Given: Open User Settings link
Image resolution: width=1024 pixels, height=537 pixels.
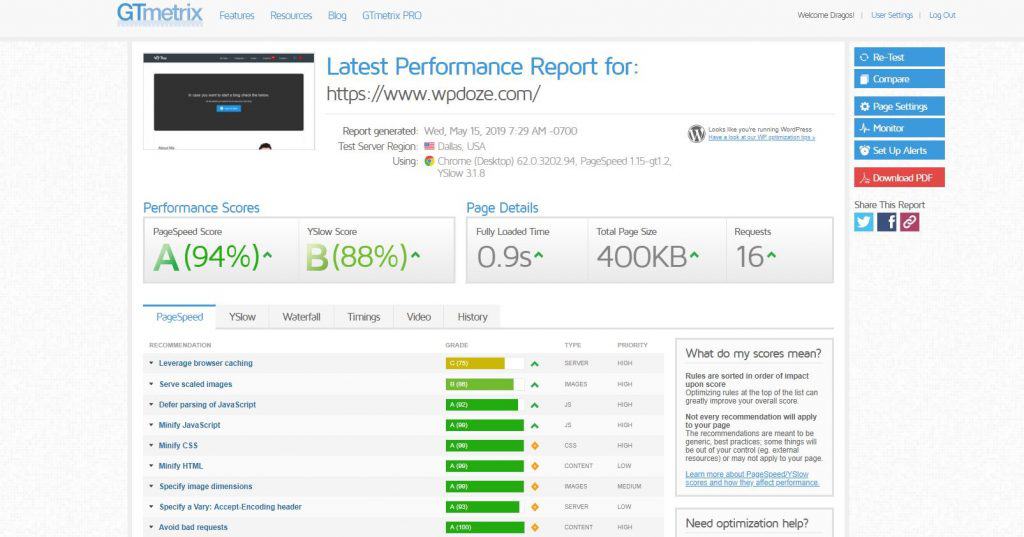Looking at the screenshot, I should (x=892, y=15).
